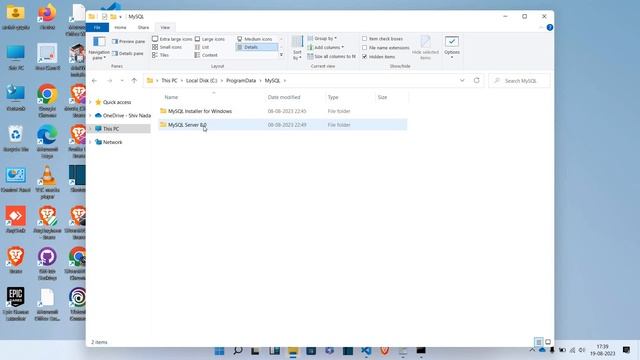640x360 pixels.
Task: Select MySQL Installer for Windows folder
Action: [x=200, y=111]
